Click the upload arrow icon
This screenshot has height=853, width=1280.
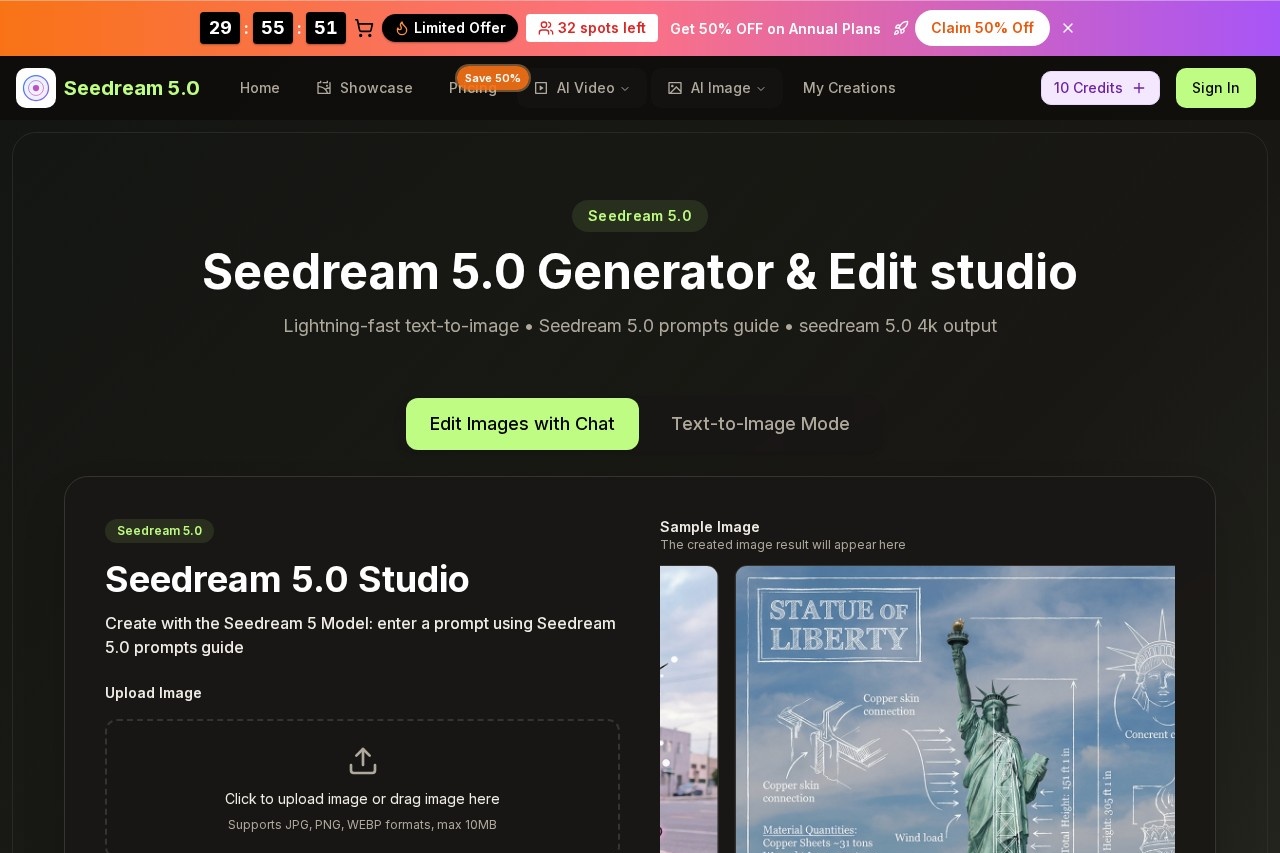coord(362,761)
